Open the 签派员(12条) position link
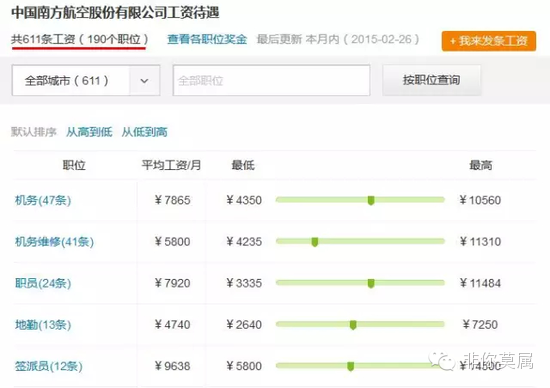This screenshot has height=388, width=550. pyautogui.click(x=49, y=366)
